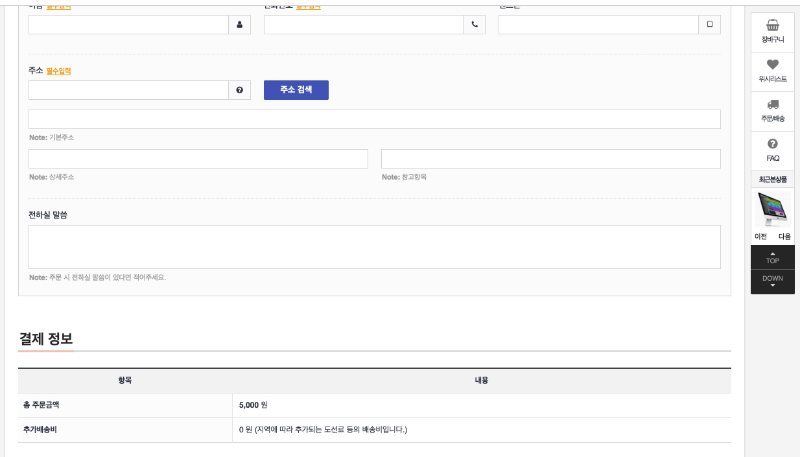Click the 결제 정보 section heading

coord(46,339)
